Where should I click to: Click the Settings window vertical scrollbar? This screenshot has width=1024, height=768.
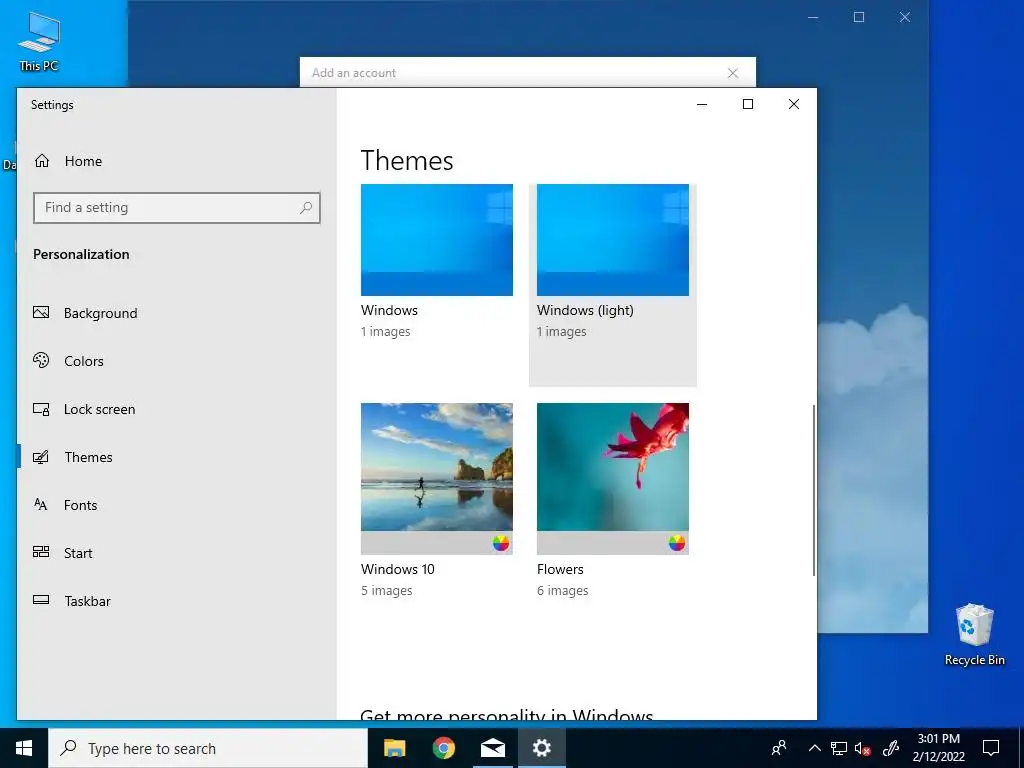(814, 490)
